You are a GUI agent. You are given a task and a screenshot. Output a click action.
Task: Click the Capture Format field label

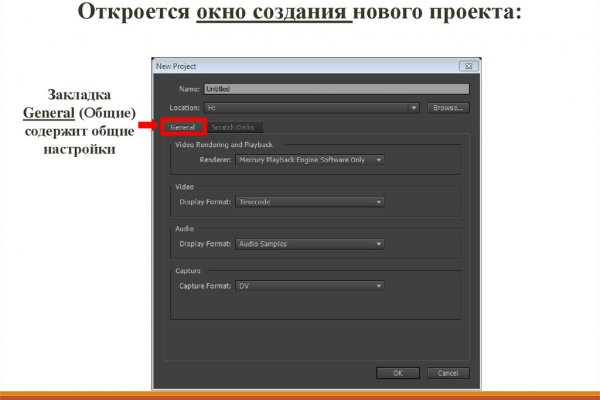204,286
